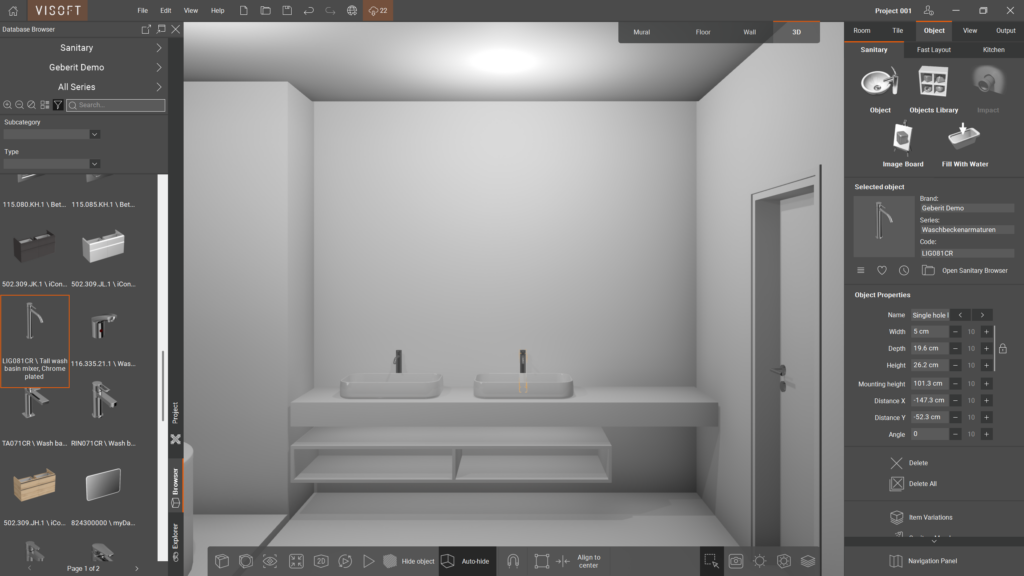
Task: Show history with the clock icon
Action: point(904,270)
